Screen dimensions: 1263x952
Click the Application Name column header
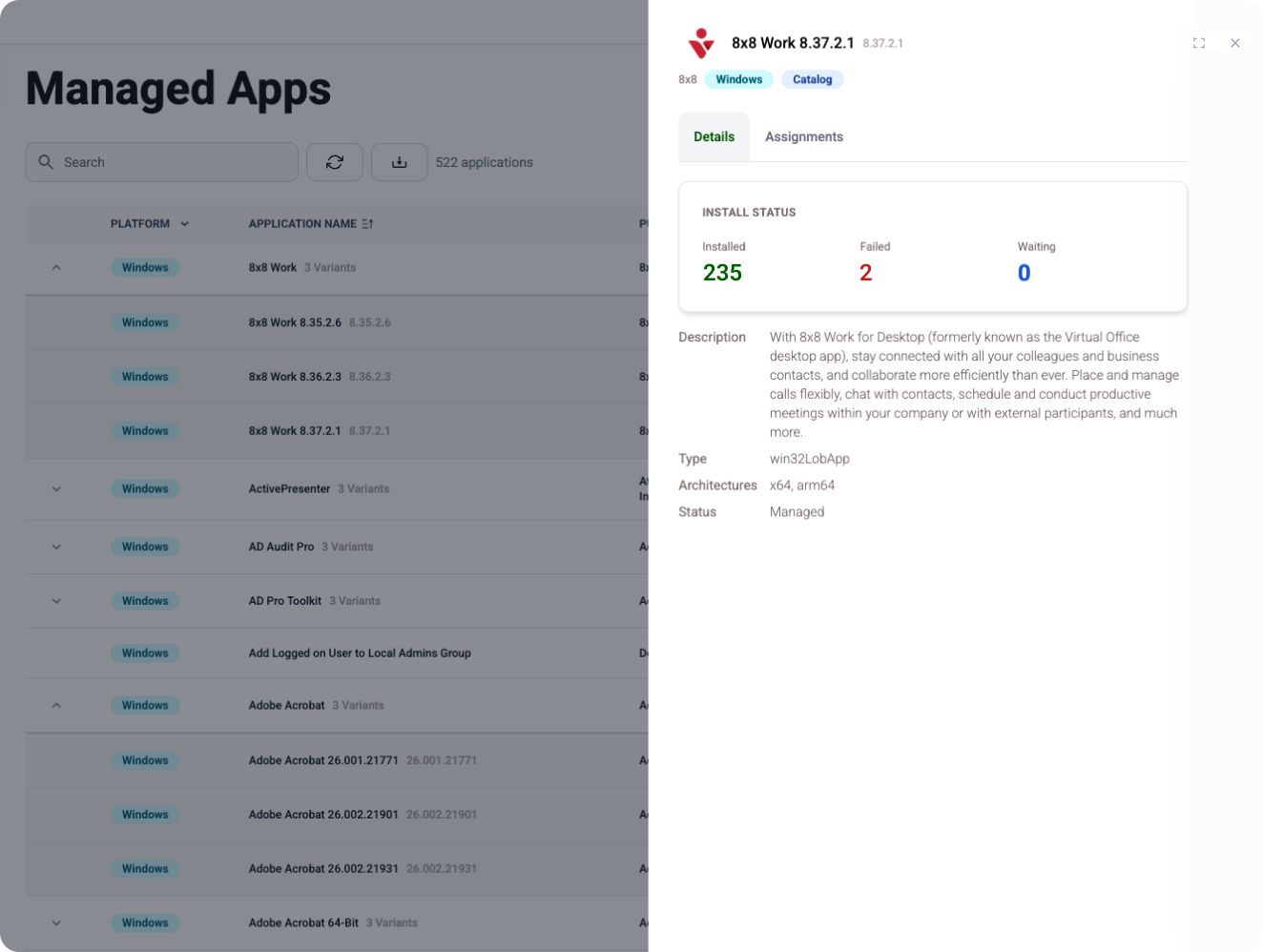(302, 223)
